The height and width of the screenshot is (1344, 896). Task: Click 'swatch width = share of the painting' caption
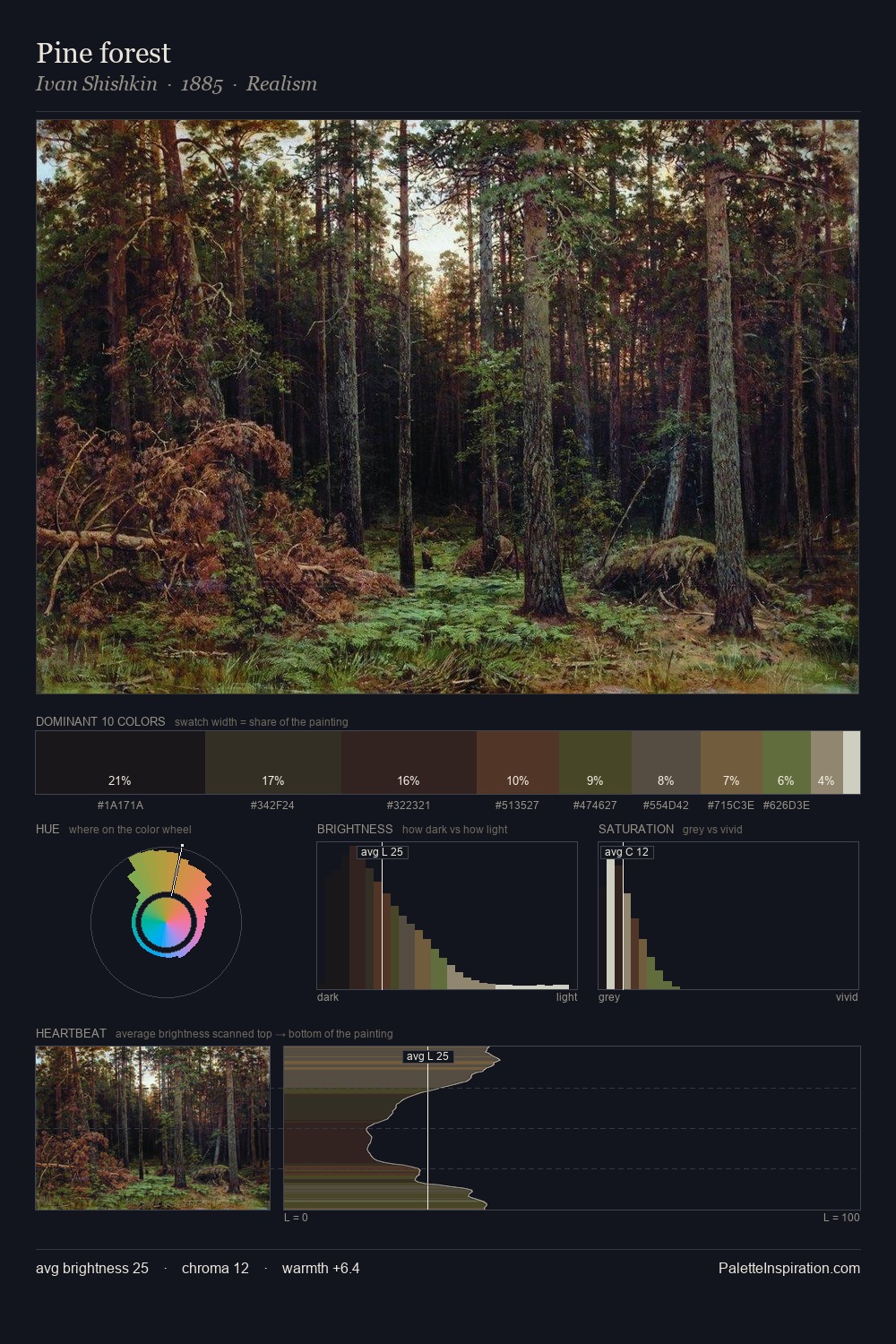pyautogui.click(x=261, y=722)
